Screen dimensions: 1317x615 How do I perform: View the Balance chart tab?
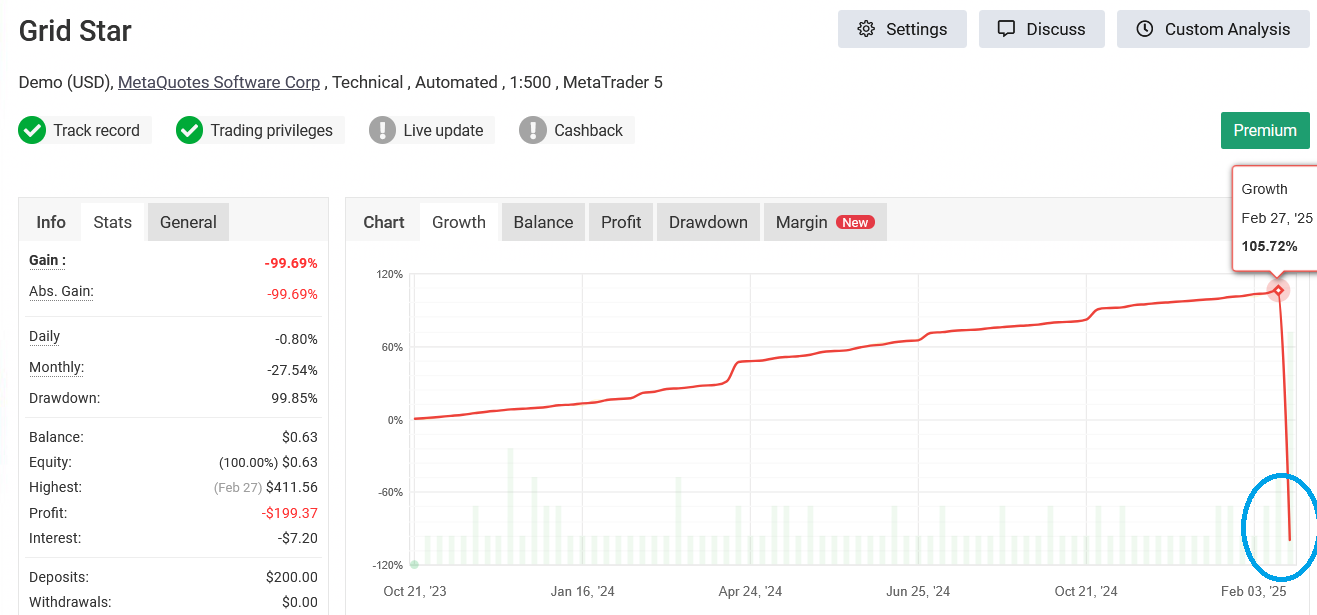tap(542, 222)
